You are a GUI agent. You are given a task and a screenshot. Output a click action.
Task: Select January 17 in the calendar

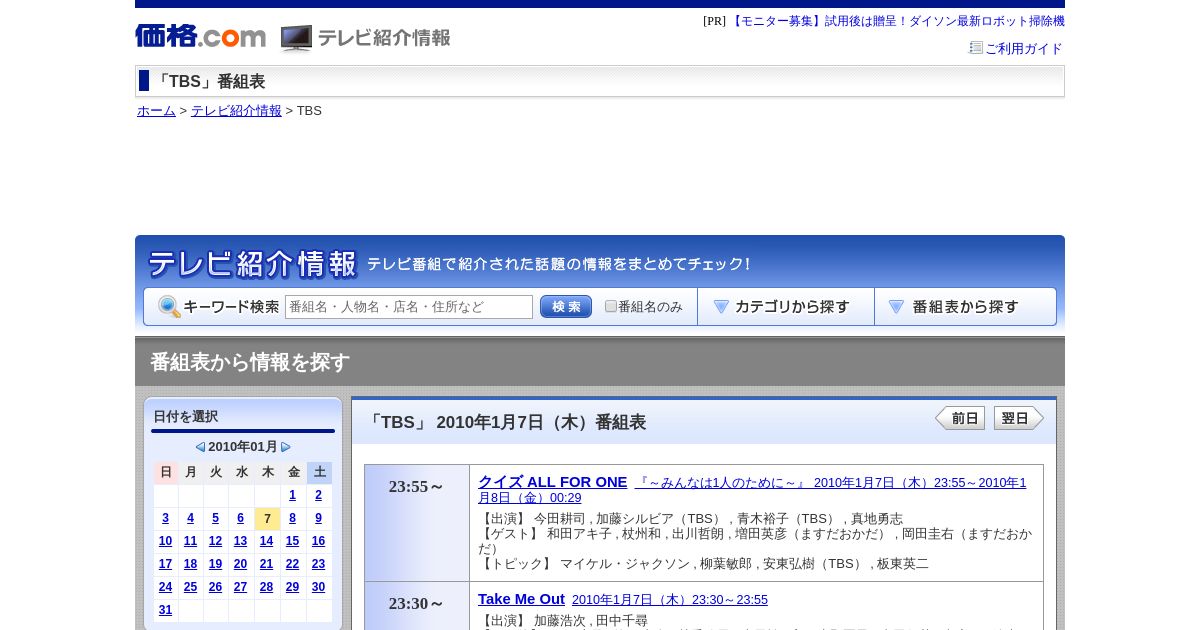[165, 564]
